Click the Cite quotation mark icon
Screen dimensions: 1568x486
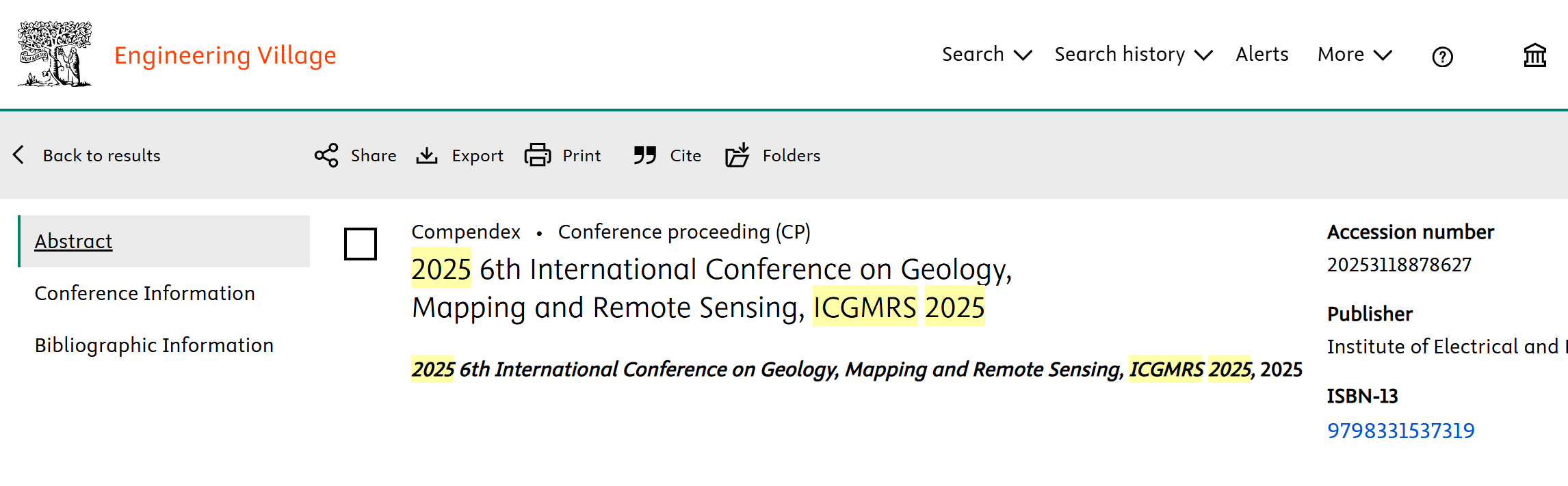(644, 155)
